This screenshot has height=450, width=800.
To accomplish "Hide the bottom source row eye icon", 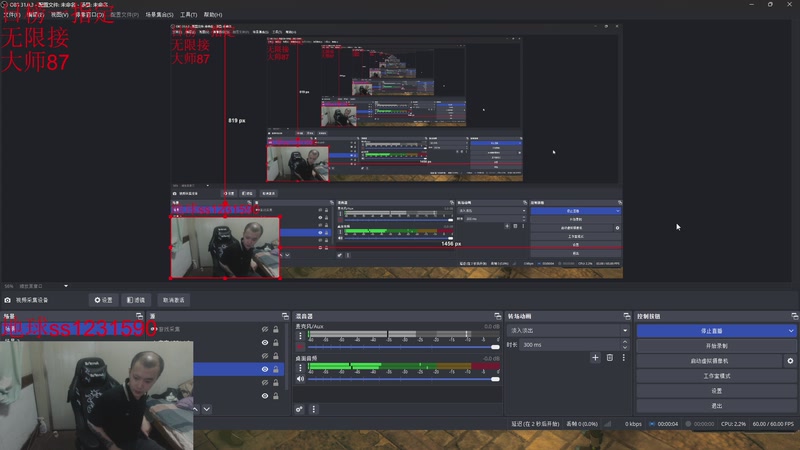I will [x=265, y=396].
